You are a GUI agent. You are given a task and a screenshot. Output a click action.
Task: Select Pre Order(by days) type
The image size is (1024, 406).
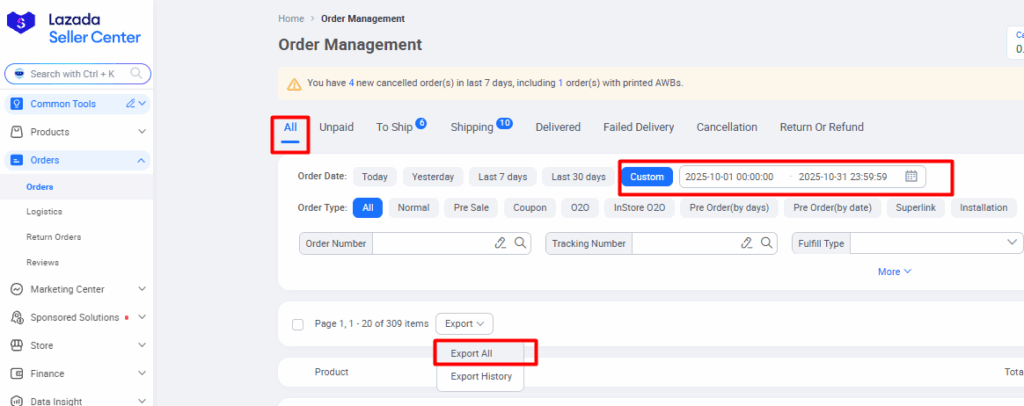[729, 208]
